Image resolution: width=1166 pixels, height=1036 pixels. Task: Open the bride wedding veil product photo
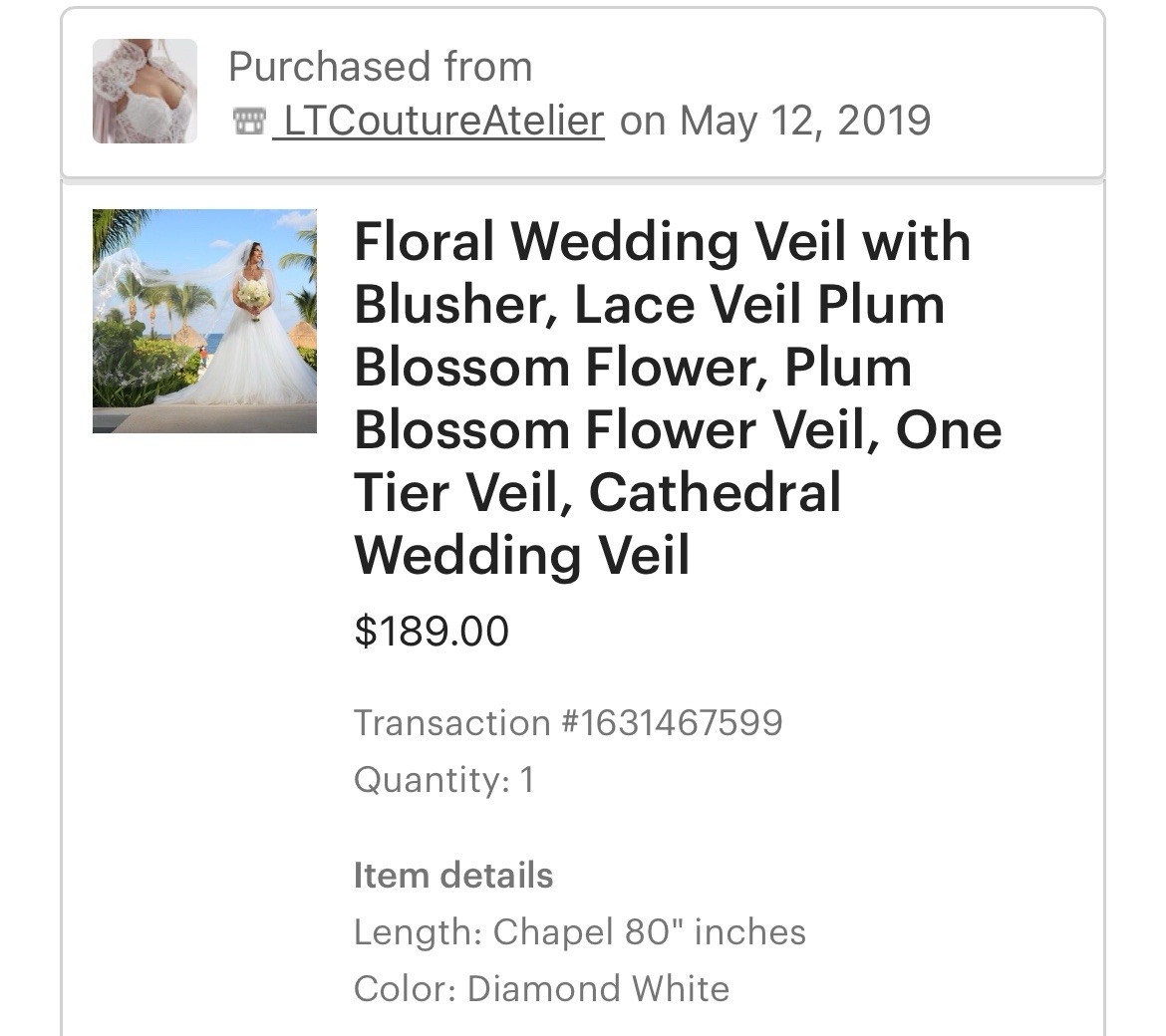[204, 321]
